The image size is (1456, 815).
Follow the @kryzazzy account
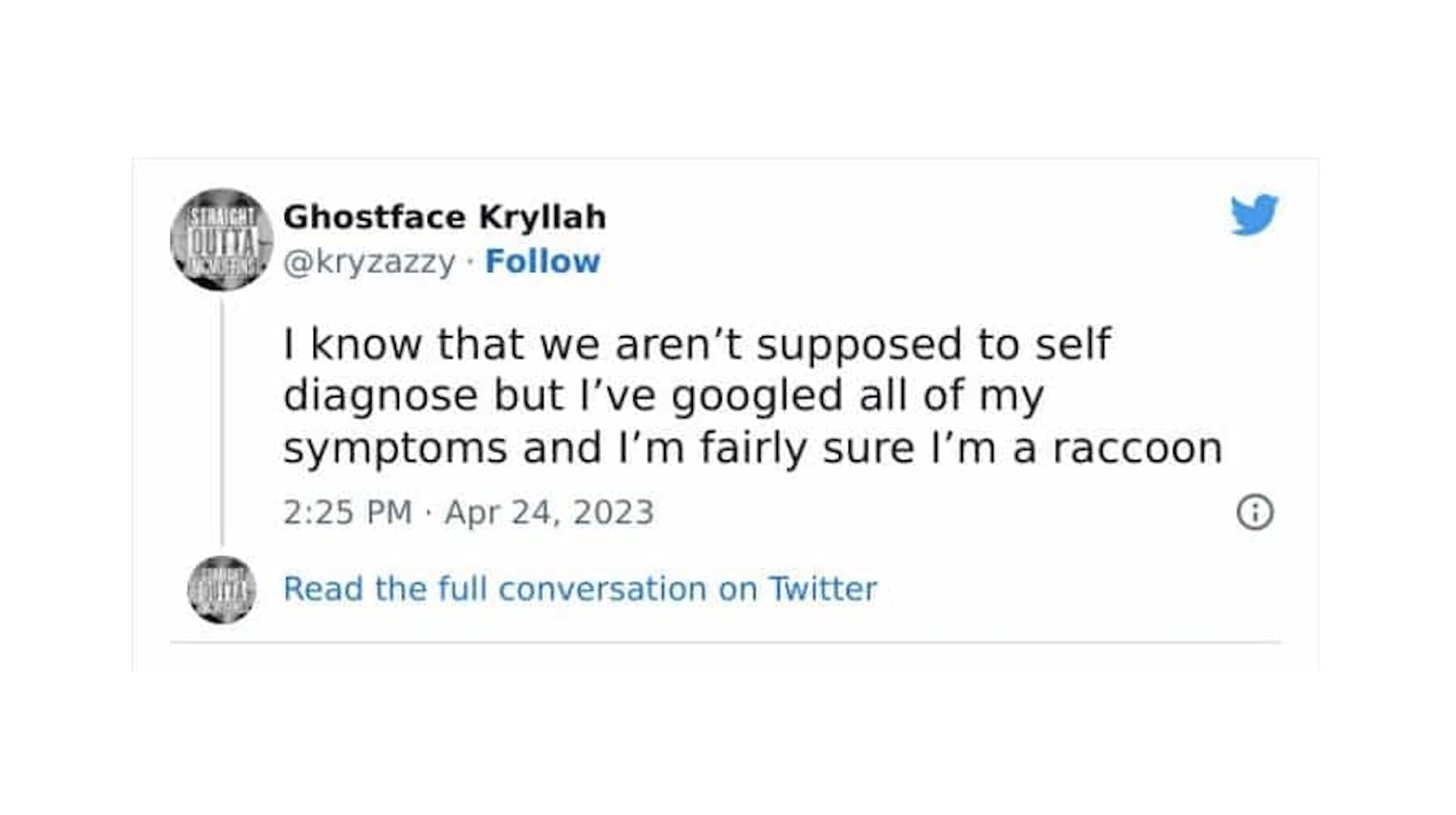click(x=543, y=262)
